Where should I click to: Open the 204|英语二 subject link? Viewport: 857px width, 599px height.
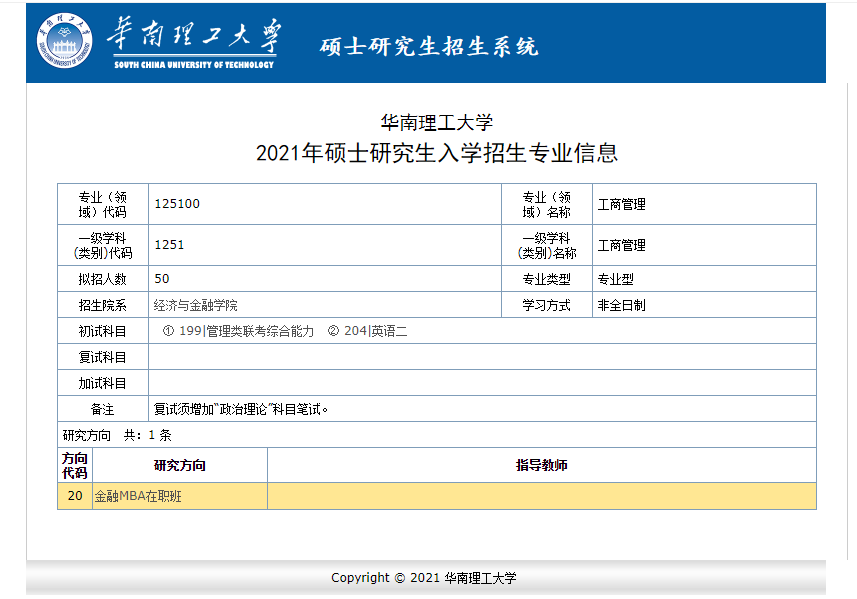[x=375, y=331]
